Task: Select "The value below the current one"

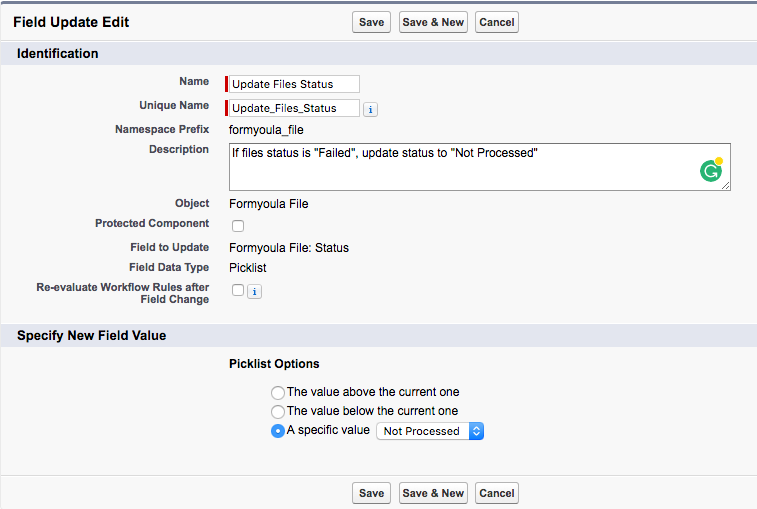Action: click(x=278, y=412)
